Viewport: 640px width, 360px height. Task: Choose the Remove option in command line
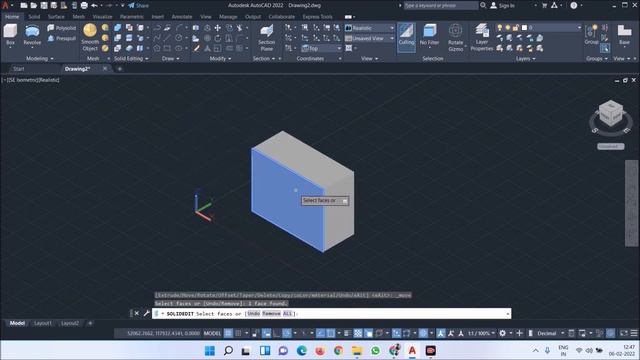271,313
